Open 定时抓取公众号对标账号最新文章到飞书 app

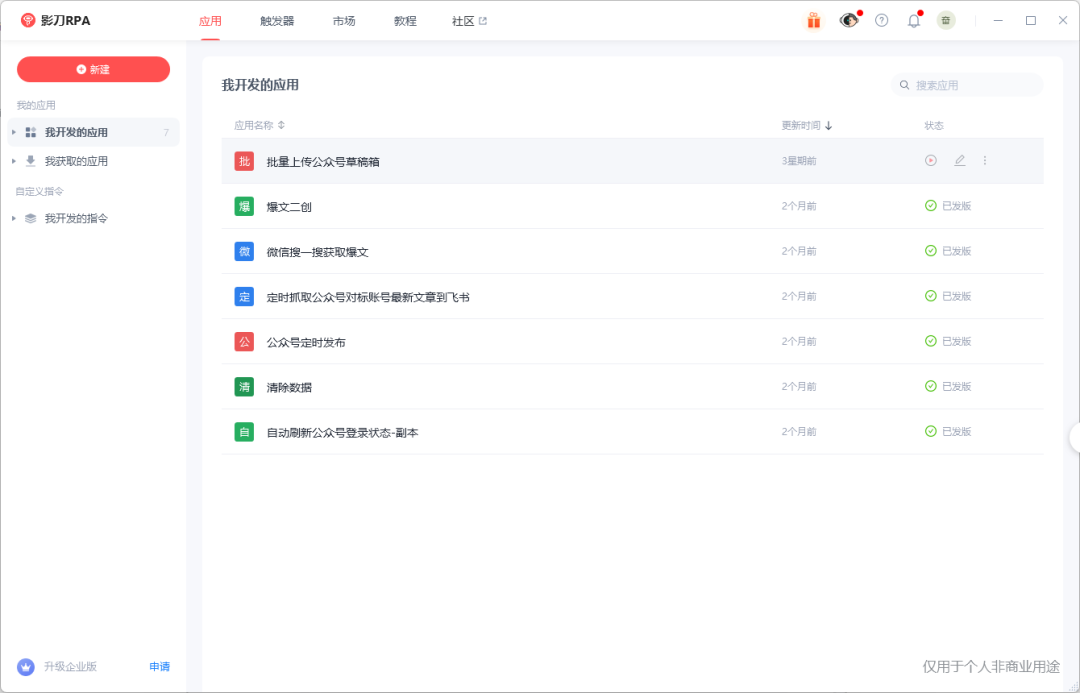click(632, 296)
